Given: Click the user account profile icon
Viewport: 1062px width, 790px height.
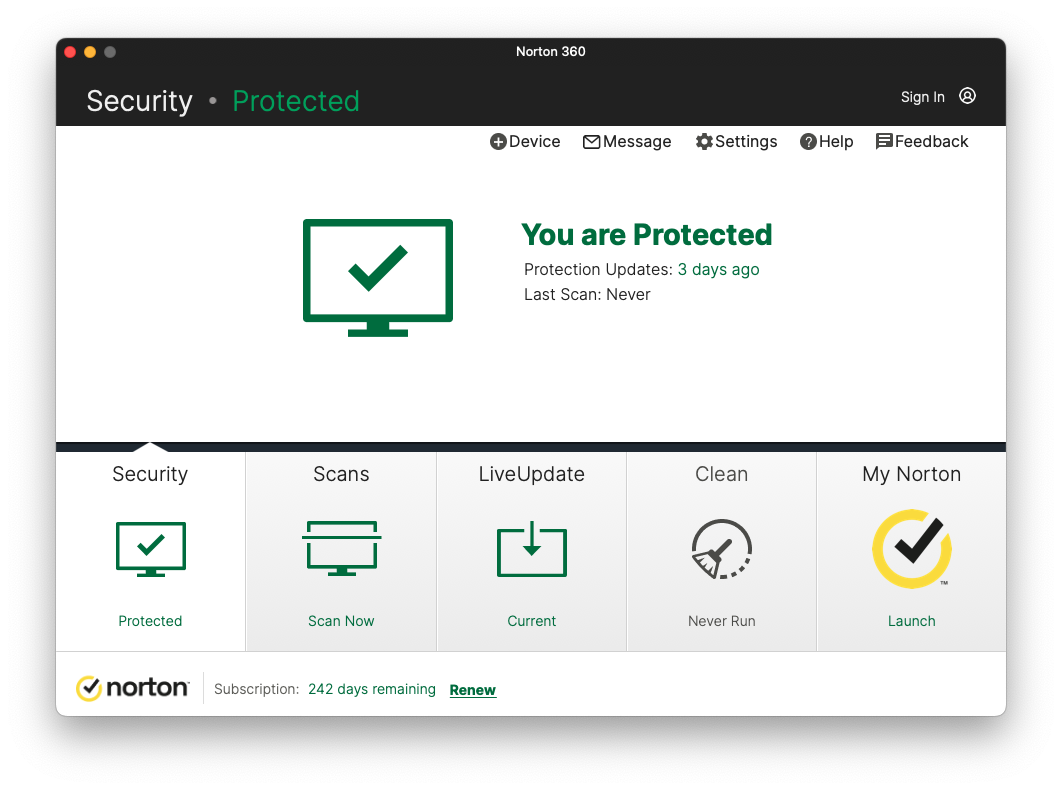Looking at the screenshot, I should 967,96.
